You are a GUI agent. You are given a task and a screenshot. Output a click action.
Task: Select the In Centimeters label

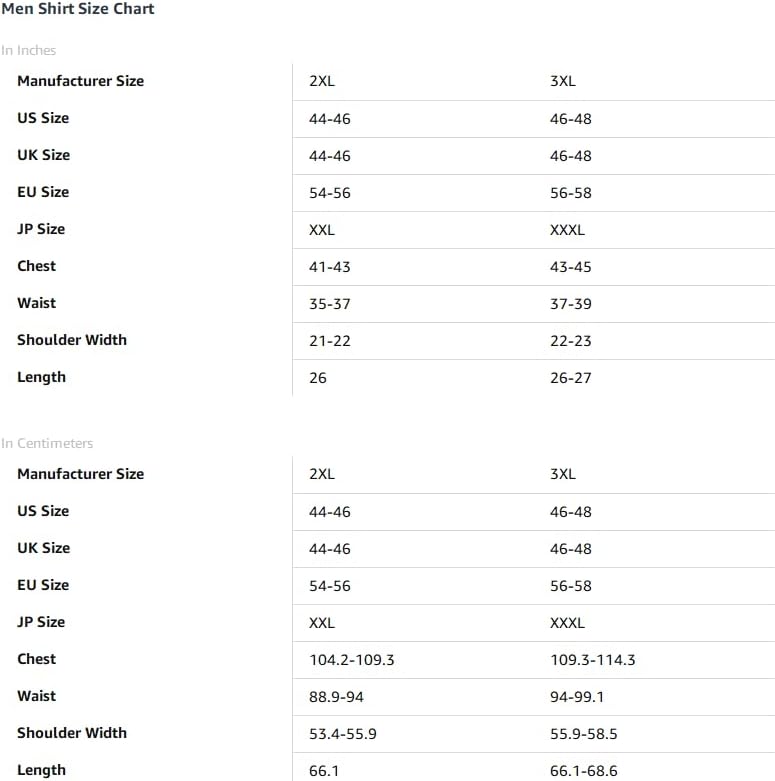(47, 443)
